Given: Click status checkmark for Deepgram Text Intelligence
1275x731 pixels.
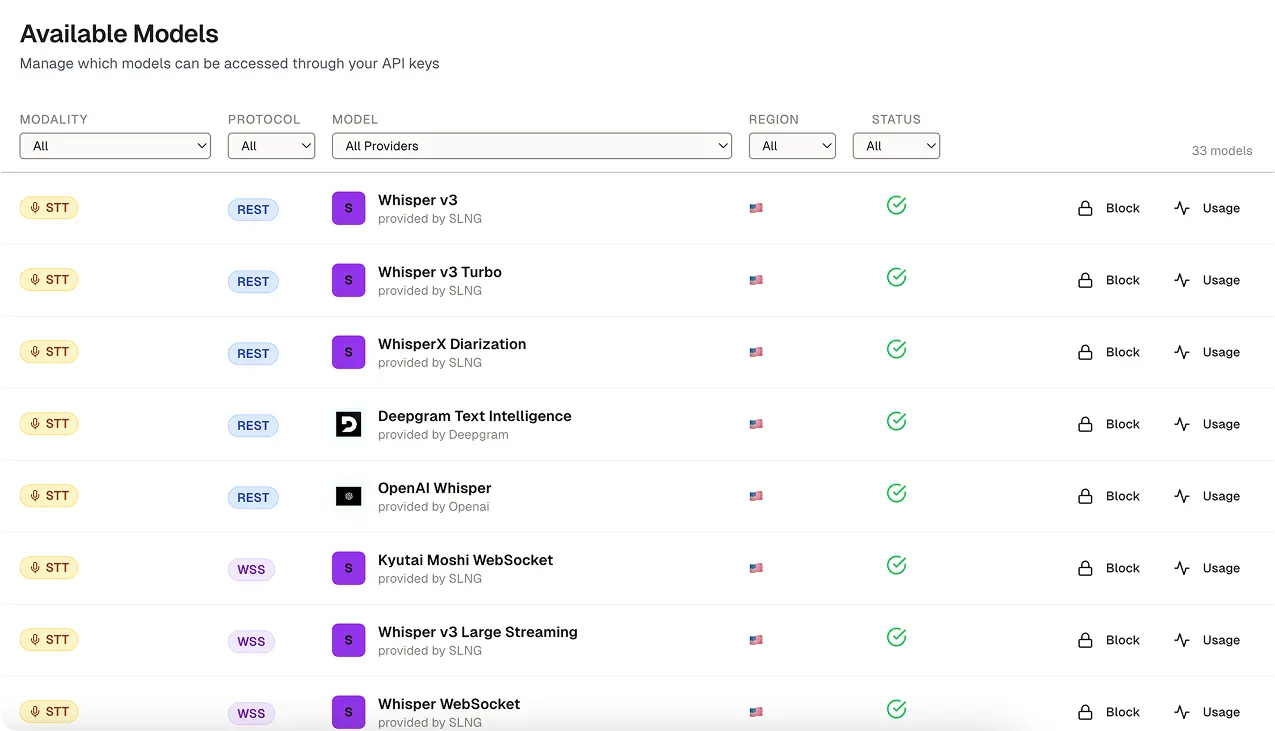Looking at the screenshot, I should click(896, 421).
